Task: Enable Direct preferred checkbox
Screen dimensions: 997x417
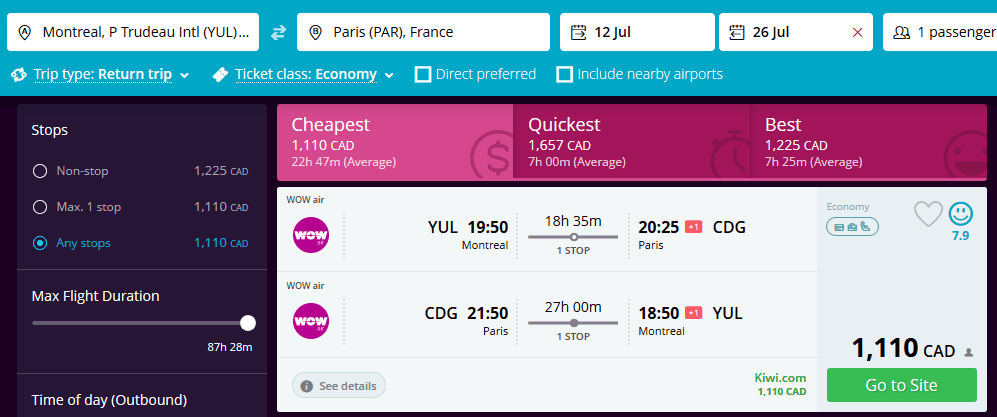Action: [423, 74]
